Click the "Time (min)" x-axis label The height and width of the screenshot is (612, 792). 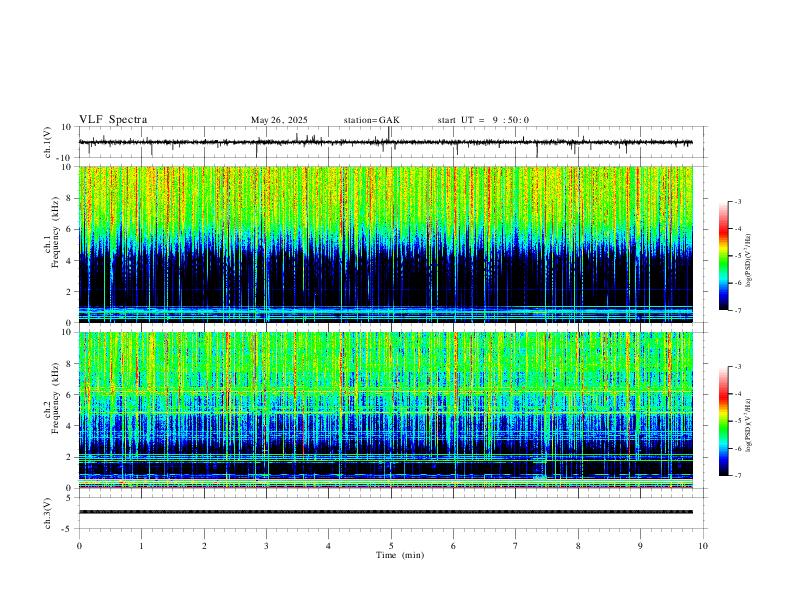point(400,555)
